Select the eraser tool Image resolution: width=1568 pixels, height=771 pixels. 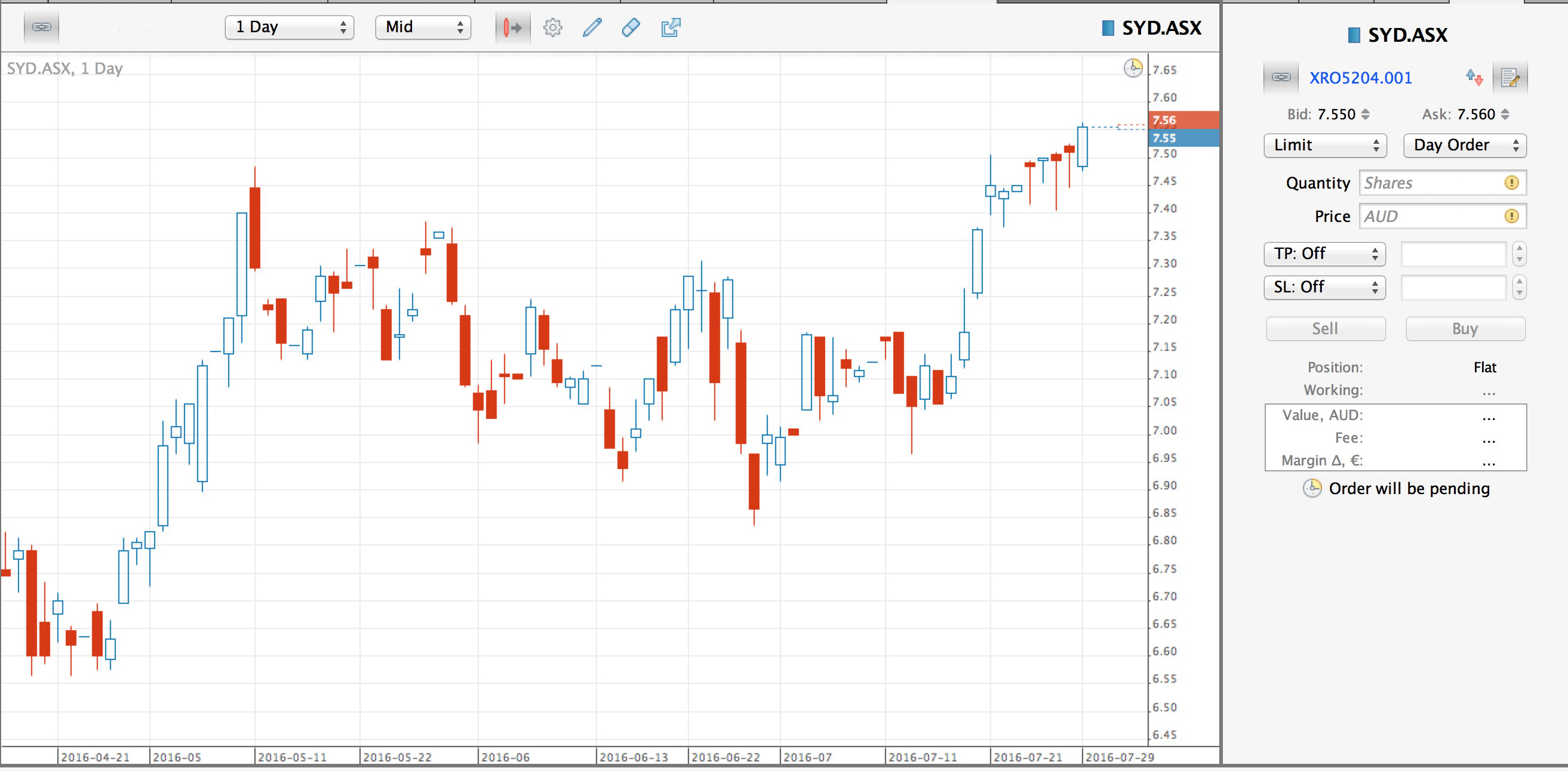pyautogui.click(x=631, y=27)
